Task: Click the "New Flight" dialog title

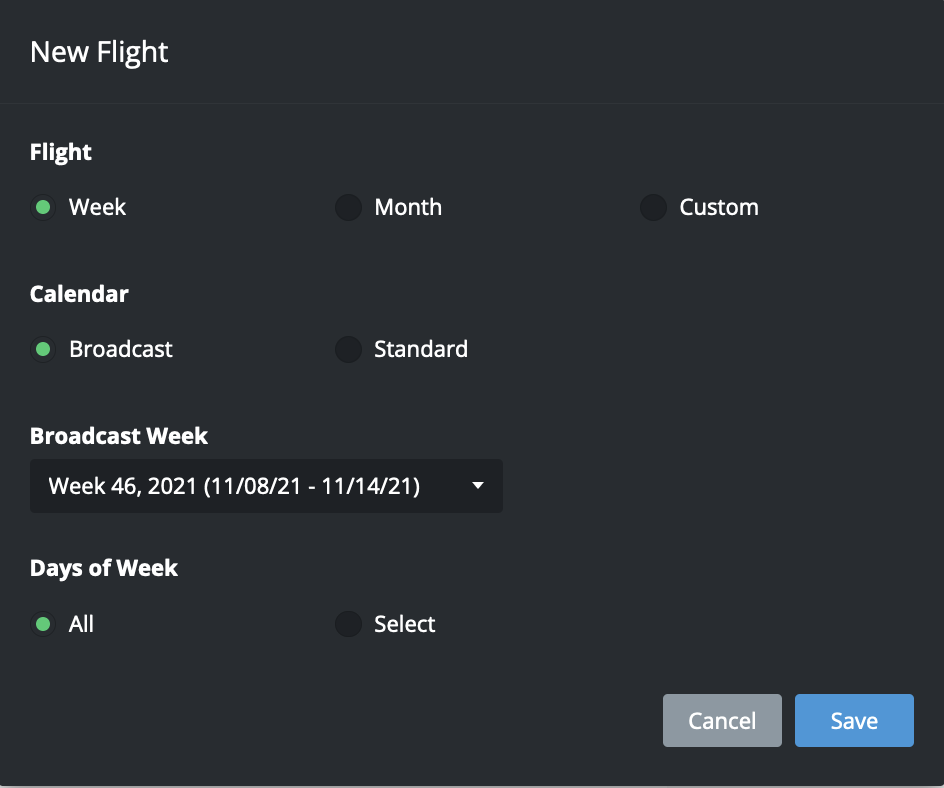Action: pos(99,52)
